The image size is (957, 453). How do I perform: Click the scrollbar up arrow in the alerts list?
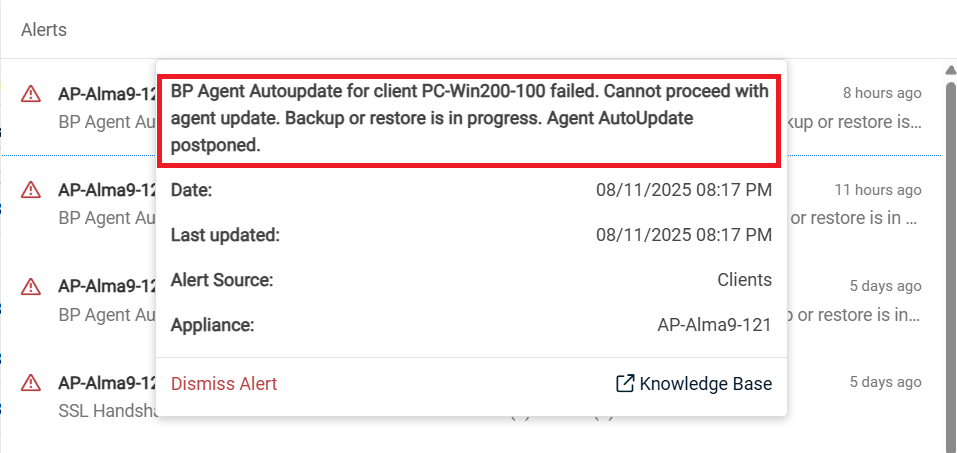point(950,69)
